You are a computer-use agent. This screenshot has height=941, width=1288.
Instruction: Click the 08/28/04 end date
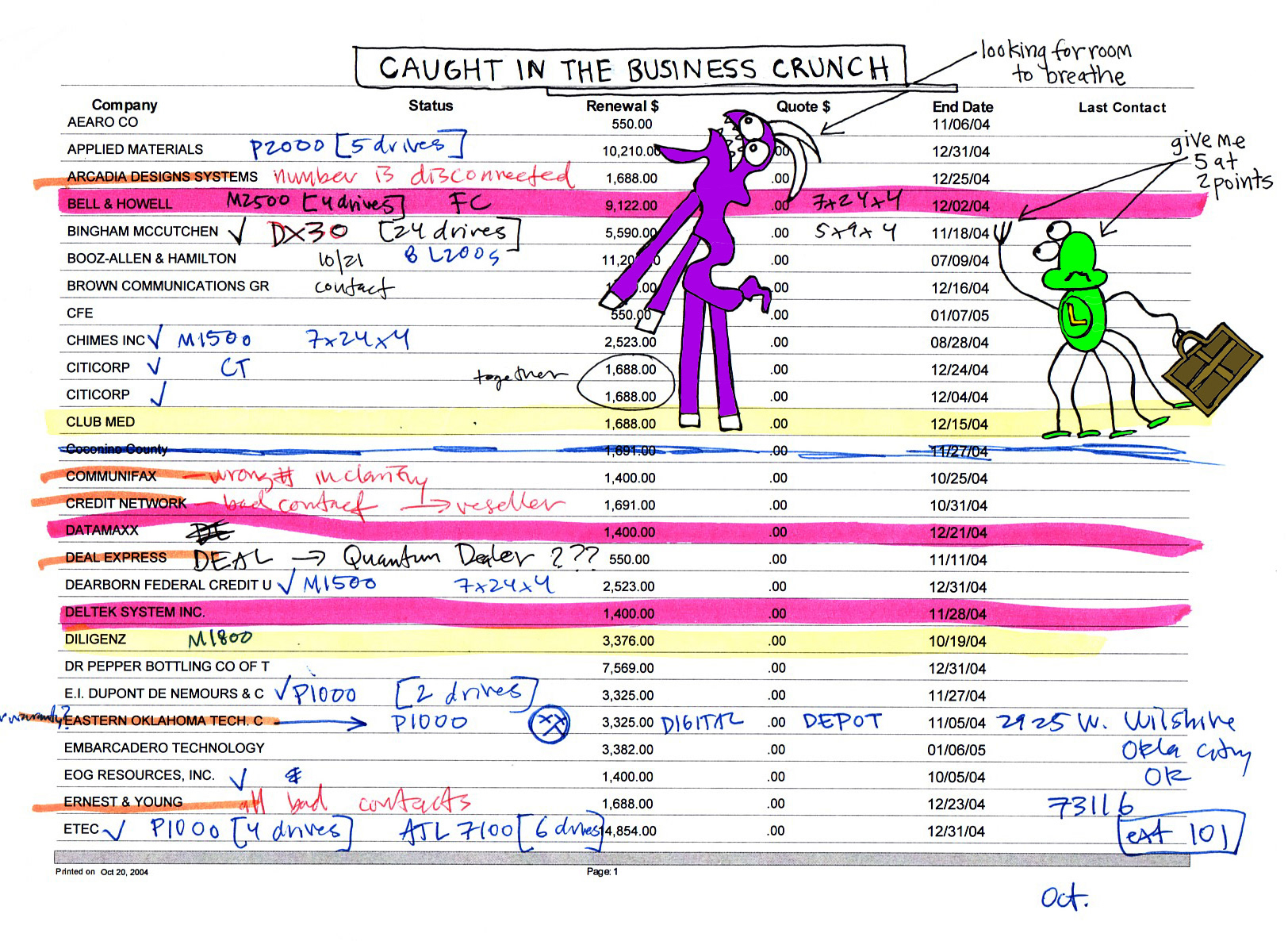960,343
